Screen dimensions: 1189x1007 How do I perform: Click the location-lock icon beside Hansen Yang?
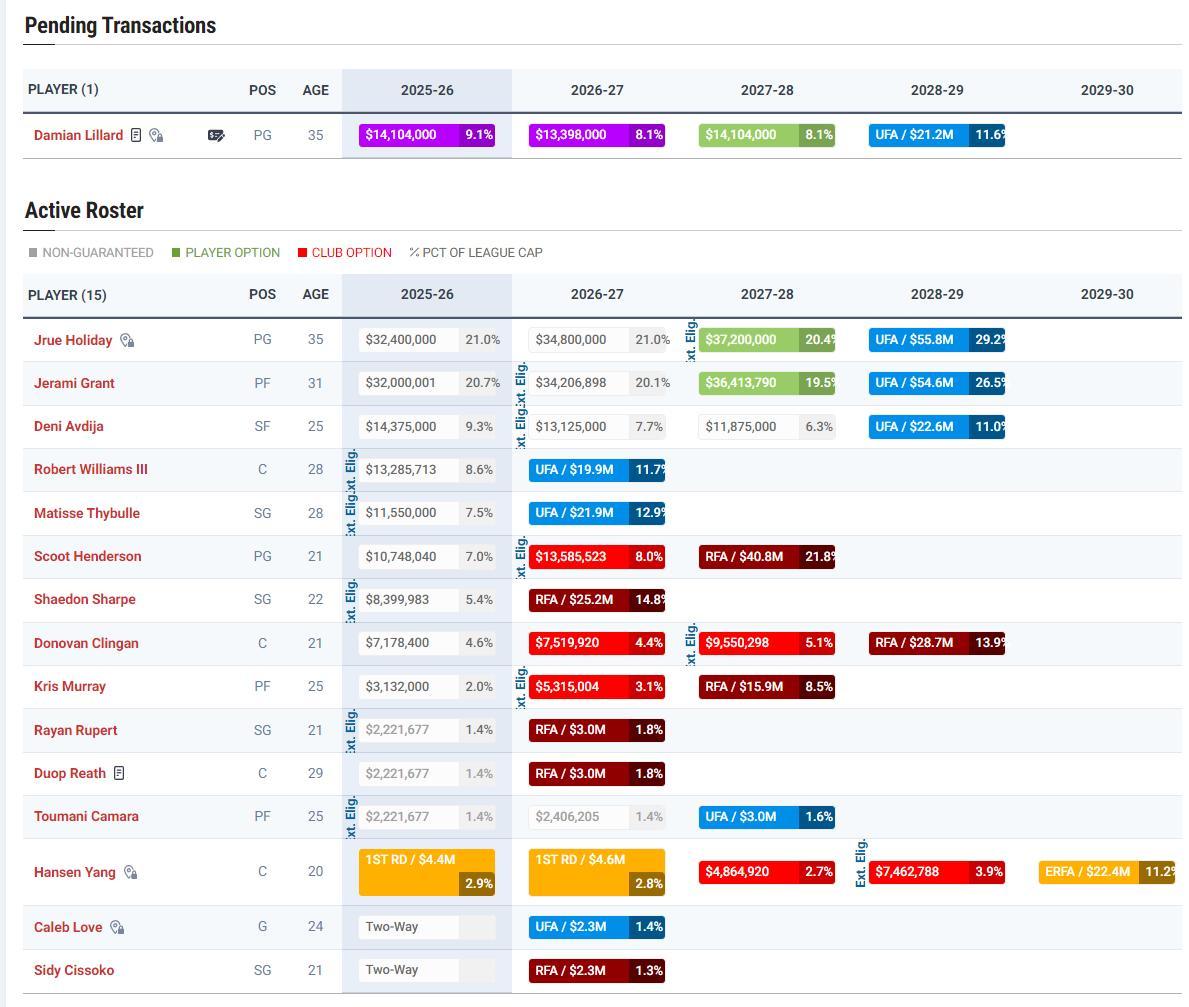coord(130,872)
